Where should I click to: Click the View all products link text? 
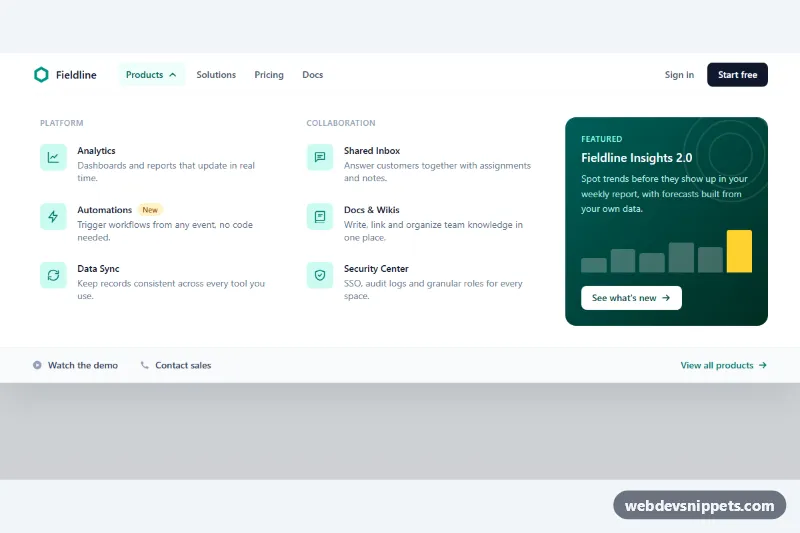[717, 365]
